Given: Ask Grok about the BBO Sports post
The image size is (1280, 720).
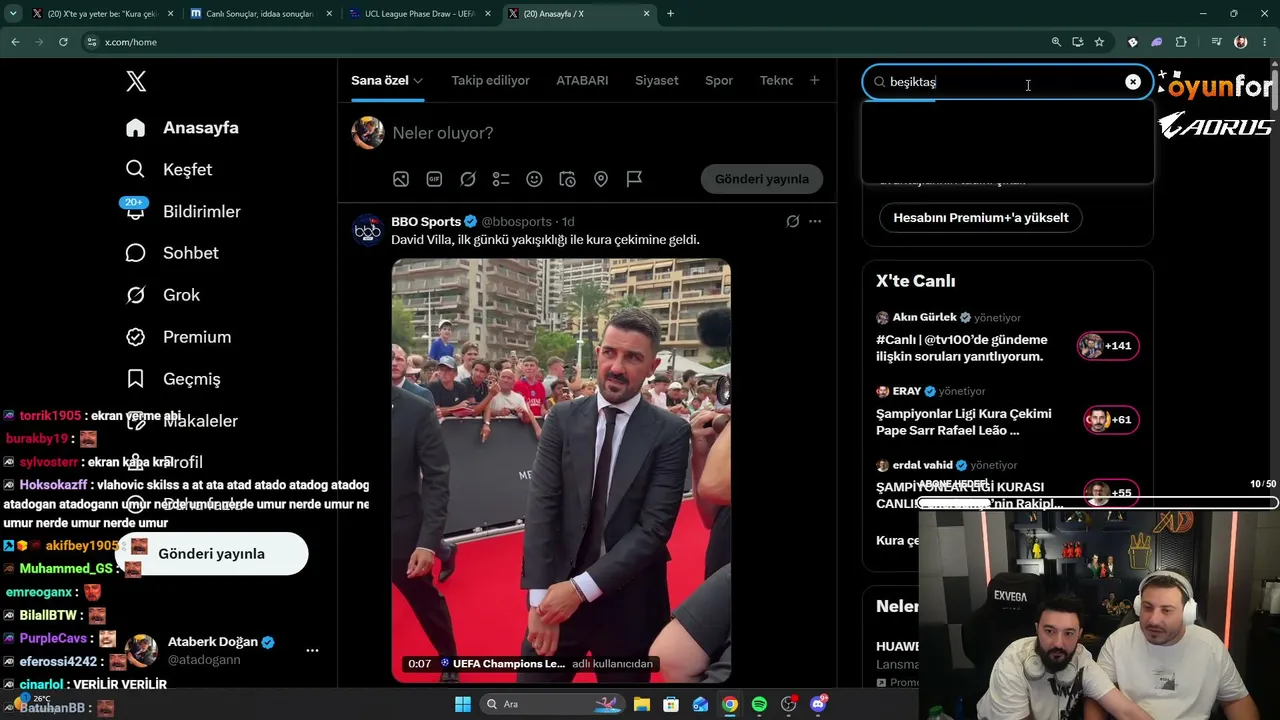Looking at the screenshot, I should pyautogui.click(x=793, y=221).
